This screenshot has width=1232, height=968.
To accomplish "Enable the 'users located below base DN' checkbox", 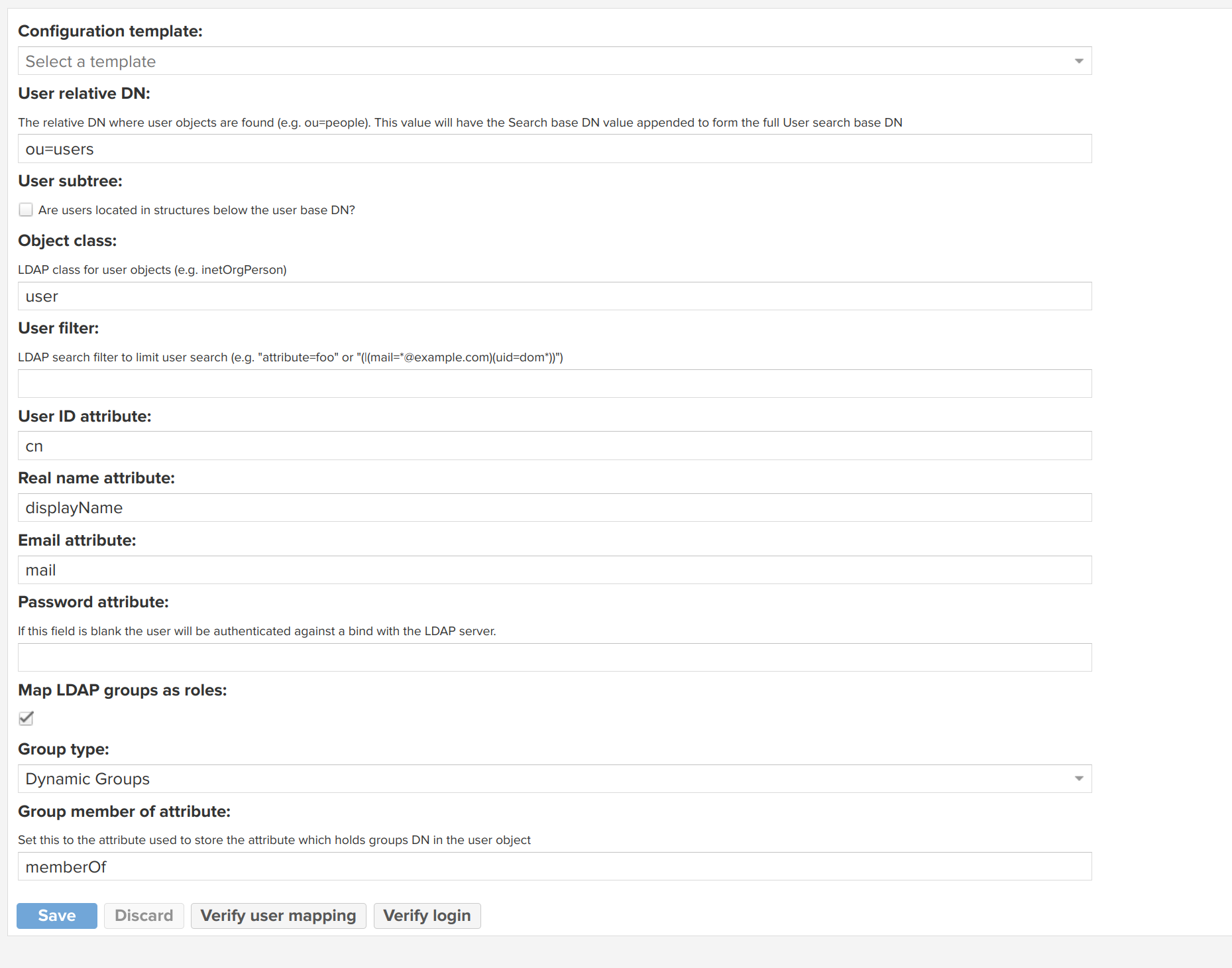I will pyautogui.click(x=26, y=210).
